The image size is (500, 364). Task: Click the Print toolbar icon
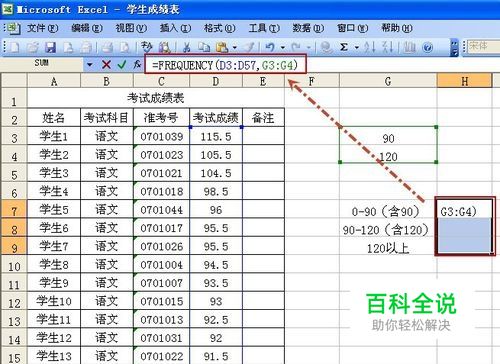tap(107, 47)
